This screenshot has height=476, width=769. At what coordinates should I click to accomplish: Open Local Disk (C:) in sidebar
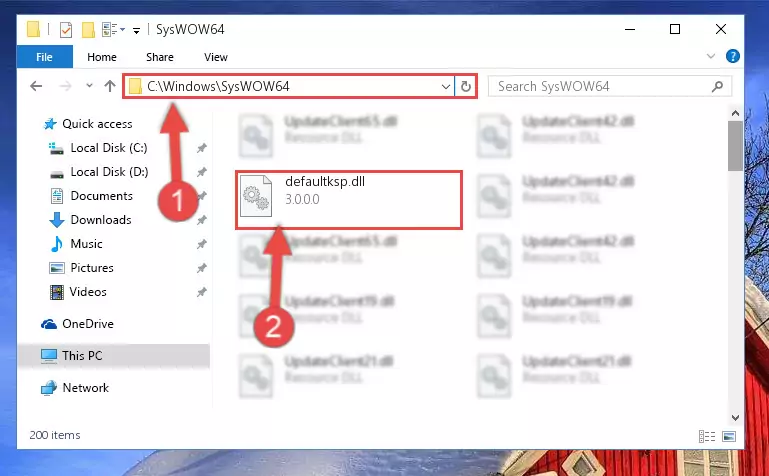click(x=109, y=148)
